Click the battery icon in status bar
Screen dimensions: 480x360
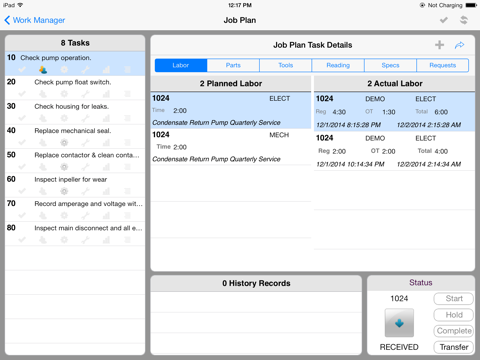471,5
